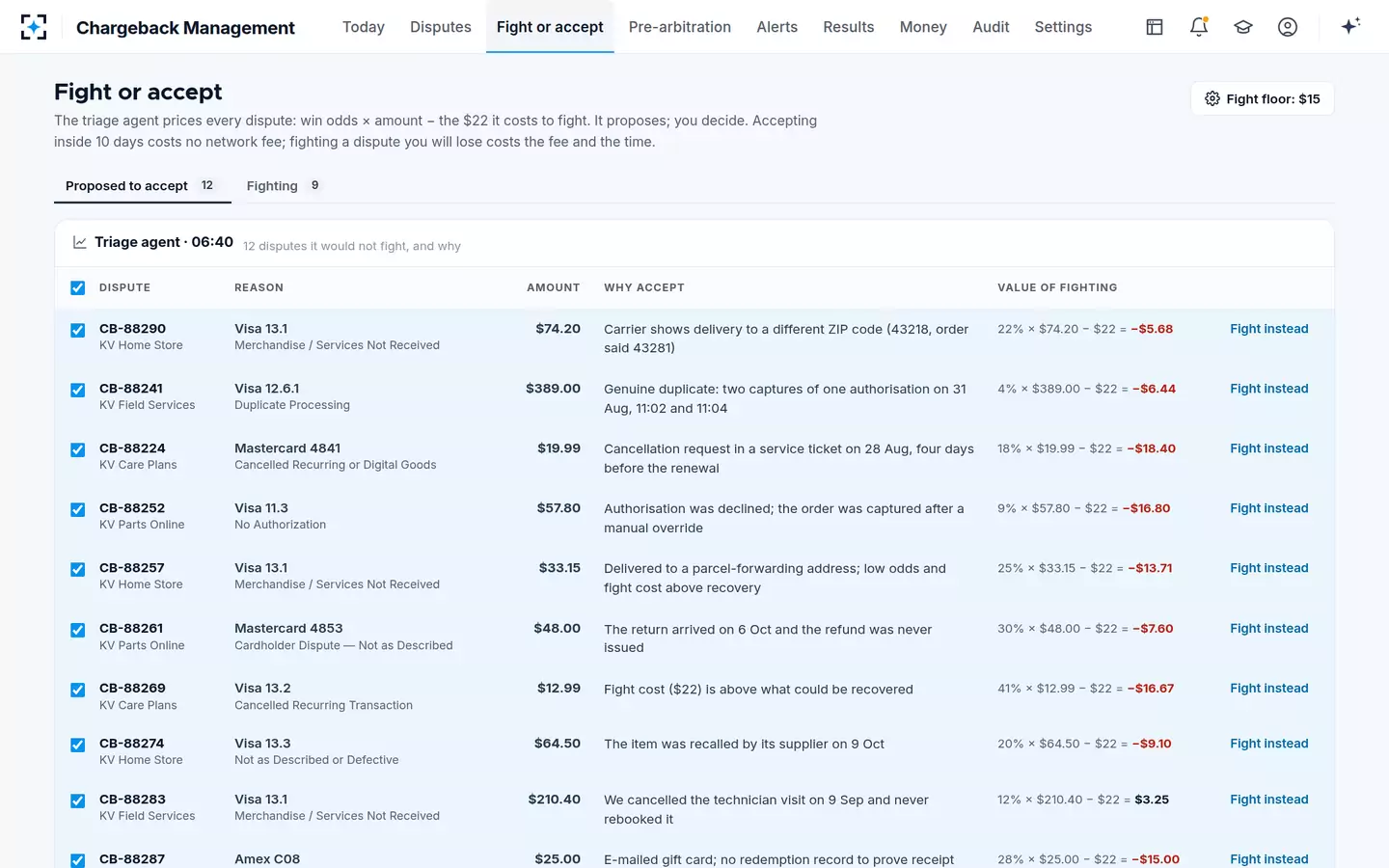Screen dimensions: 1389x868
Task: Click the $389.00 amount cell
Action: pyautogui.click(x=553, y=389)
